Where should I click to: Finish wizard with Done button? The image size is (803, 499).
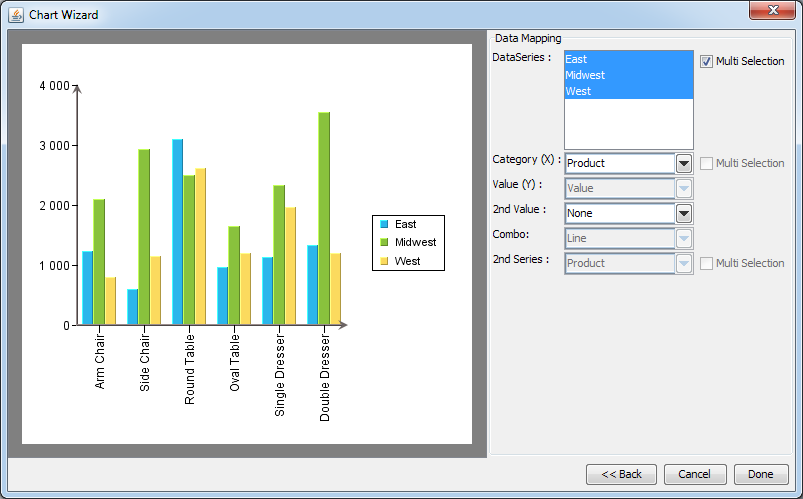760,474
